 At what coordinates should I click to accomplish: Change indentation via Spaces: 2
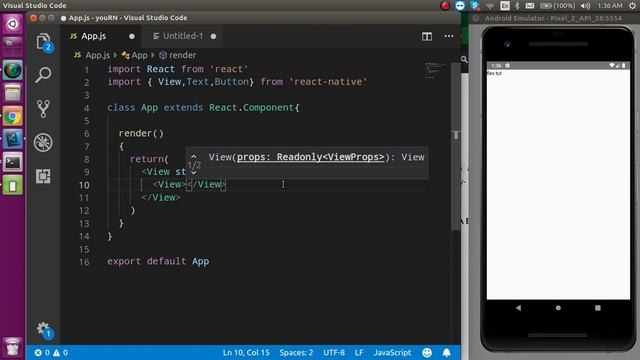[296, 352]
